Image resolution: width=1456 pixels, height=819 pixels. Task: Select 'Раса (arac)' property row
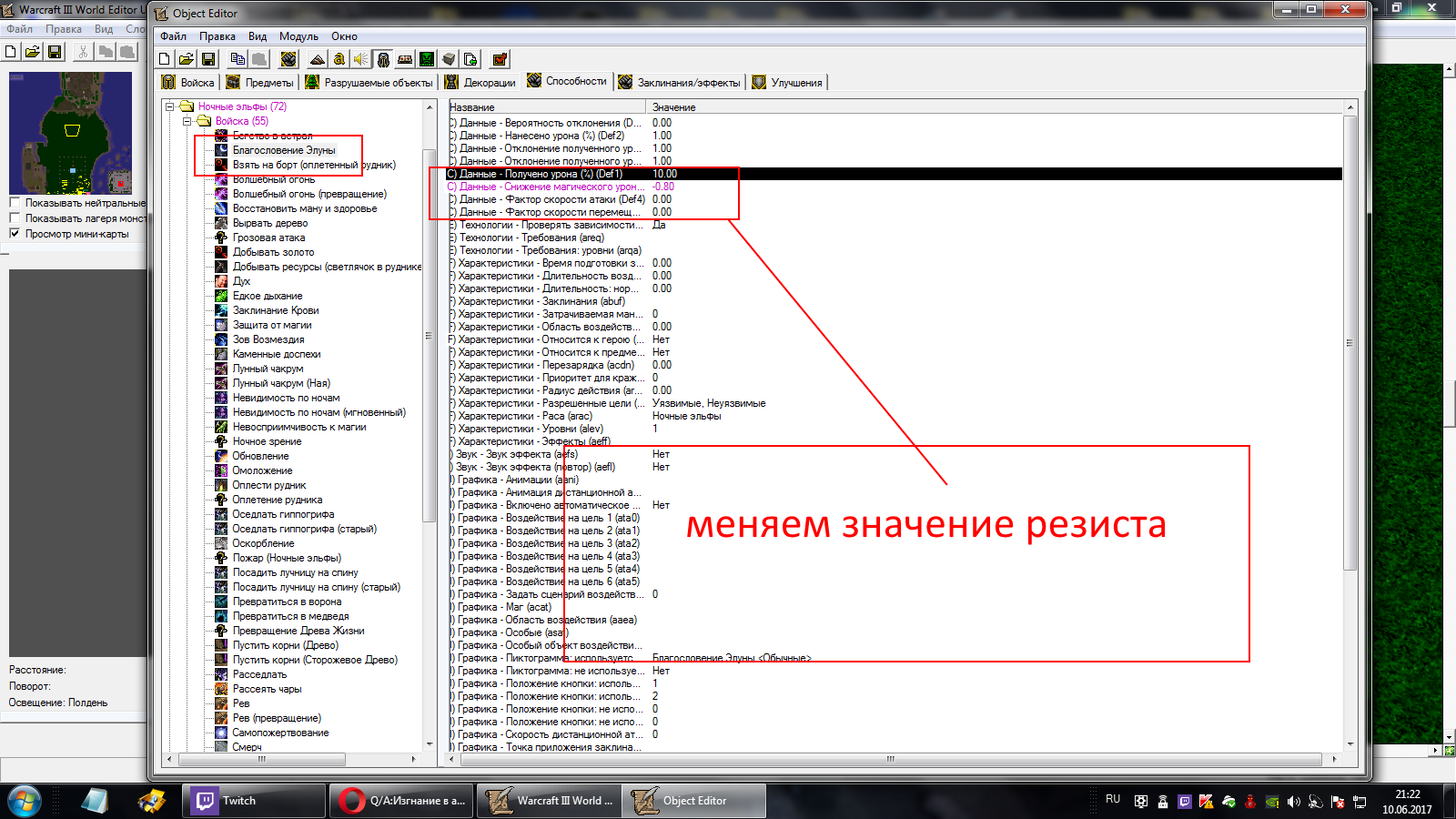(895, 416)
